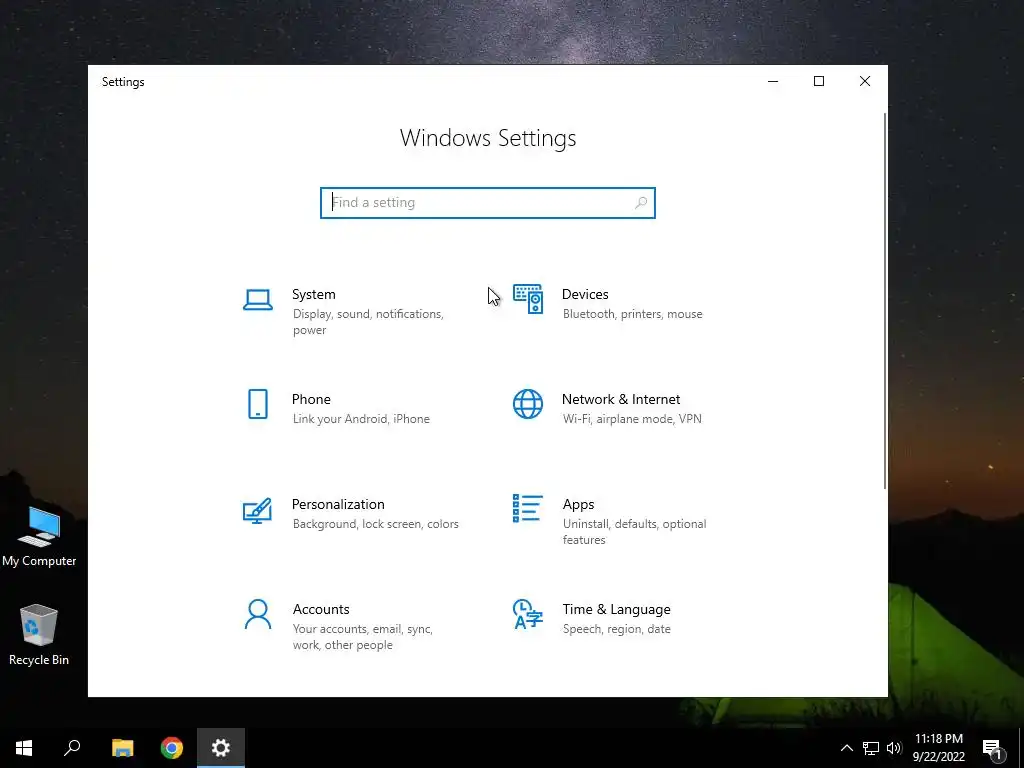Select the Recycle Bin desktop icon
The image size is (1024, 768).
point(39,635)
